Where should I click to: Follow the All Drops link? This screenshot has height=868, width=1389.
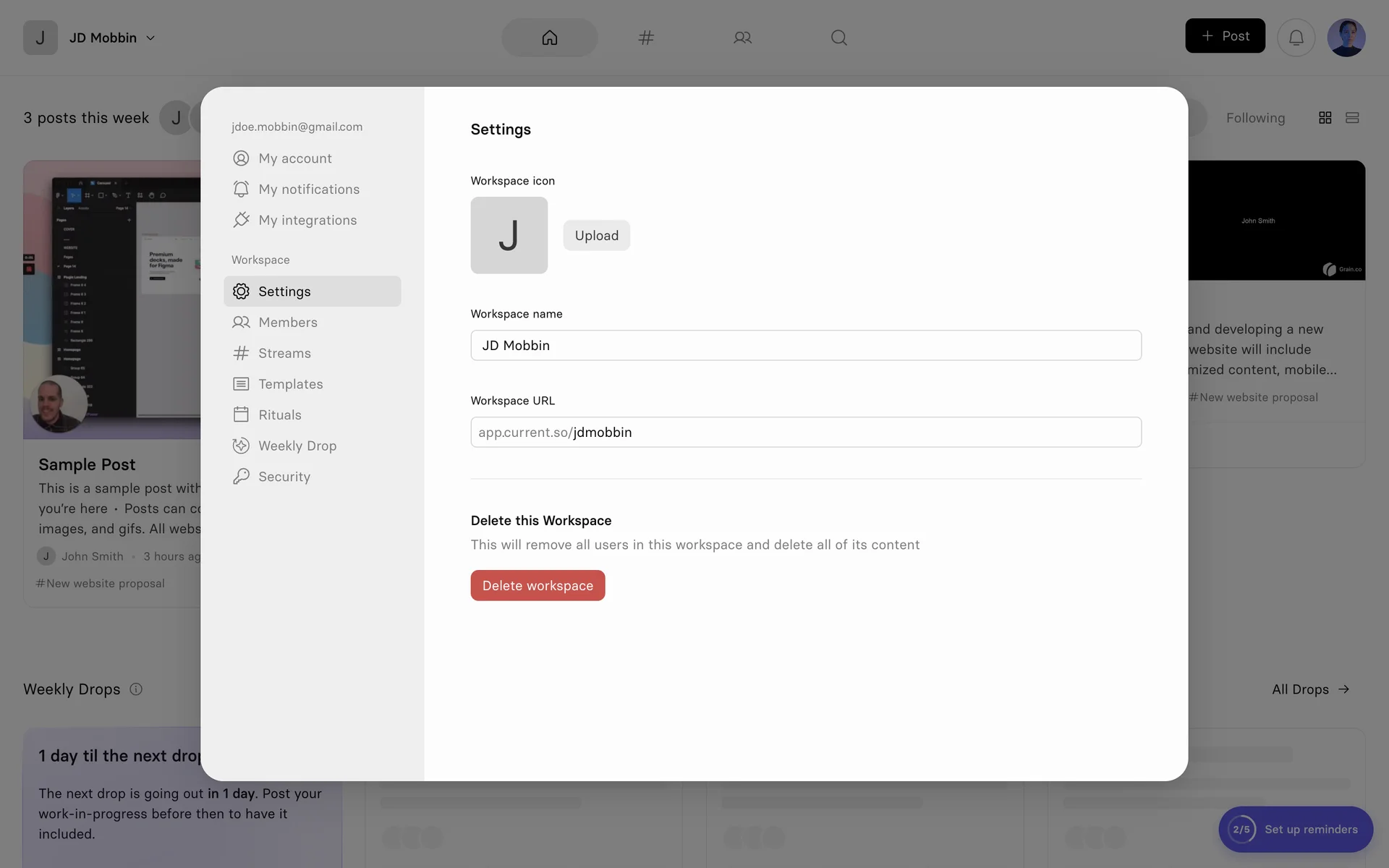(x=1310, y=689)
